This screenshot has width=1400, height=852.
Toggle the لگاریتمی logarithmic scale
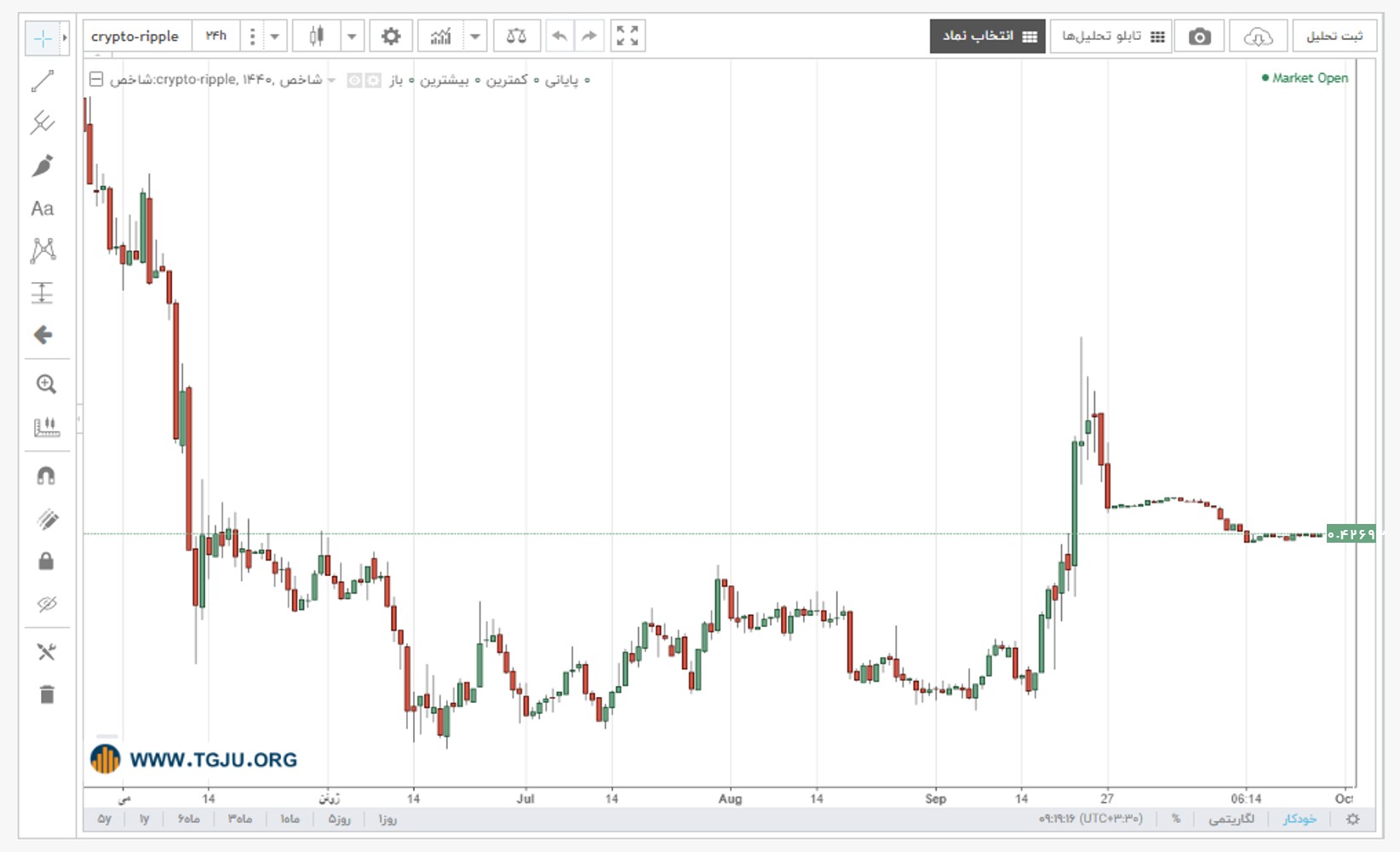click(1231, 819)
